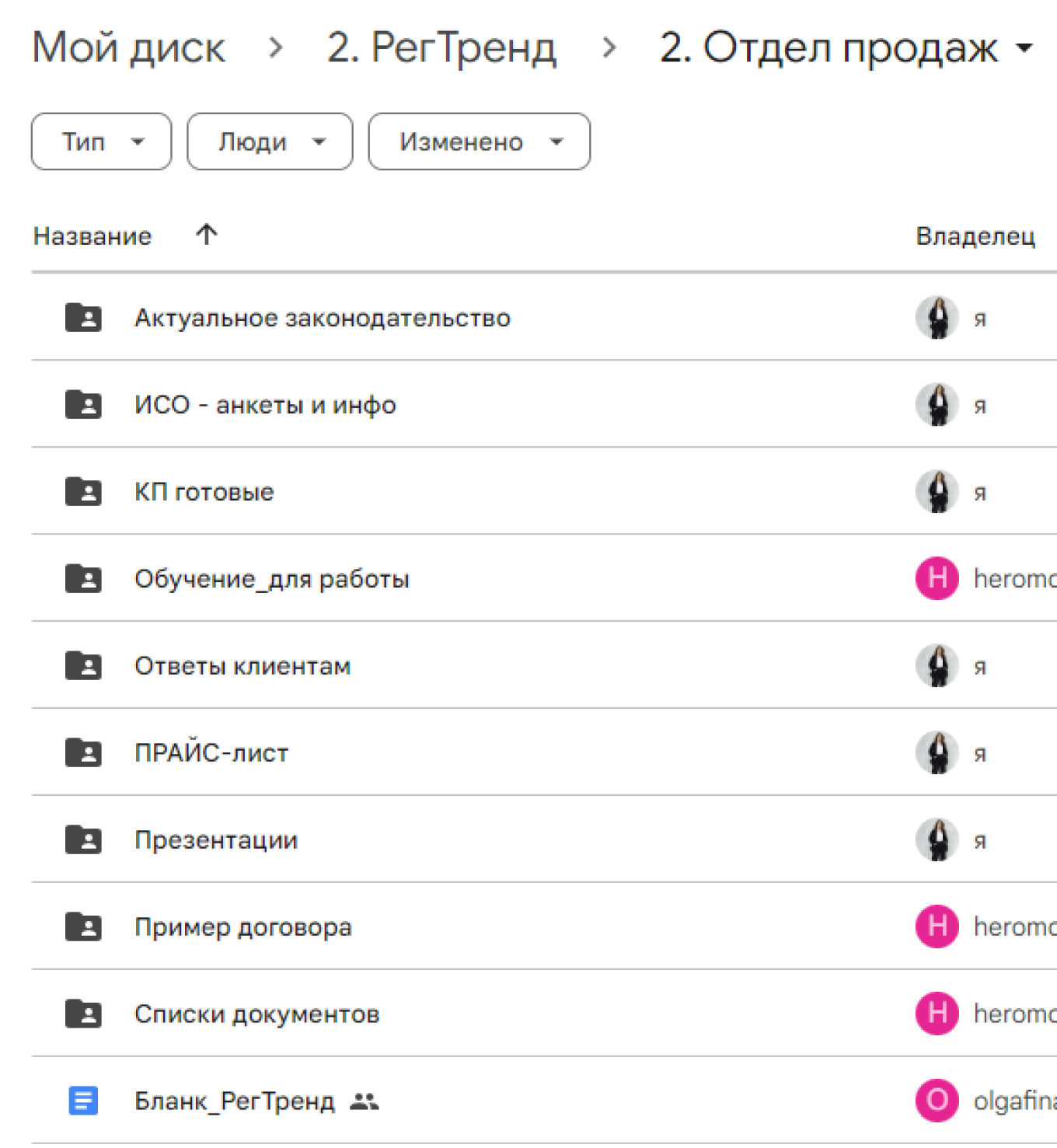Viewport: 1057px width, 1148px height.
Task: Click the shared-people icon next to Бланк_РегТренд
Action: pos(364,1101)
